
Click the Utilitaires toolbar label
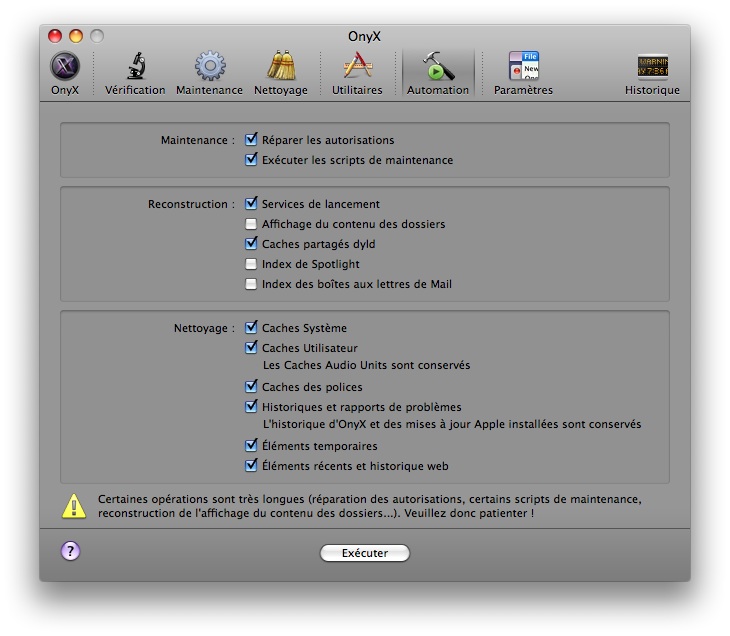tap(357, 90)
